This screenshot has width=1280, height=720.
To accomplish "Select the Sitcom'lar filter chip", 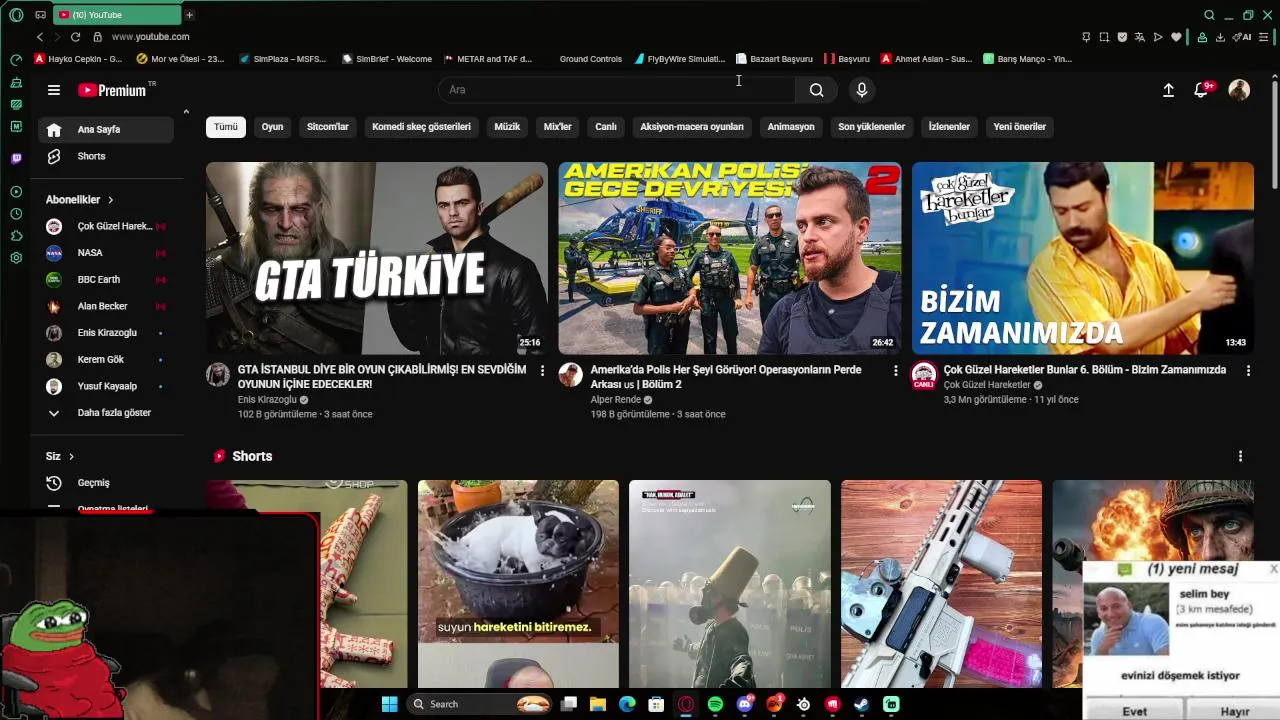I will [328, 127].
